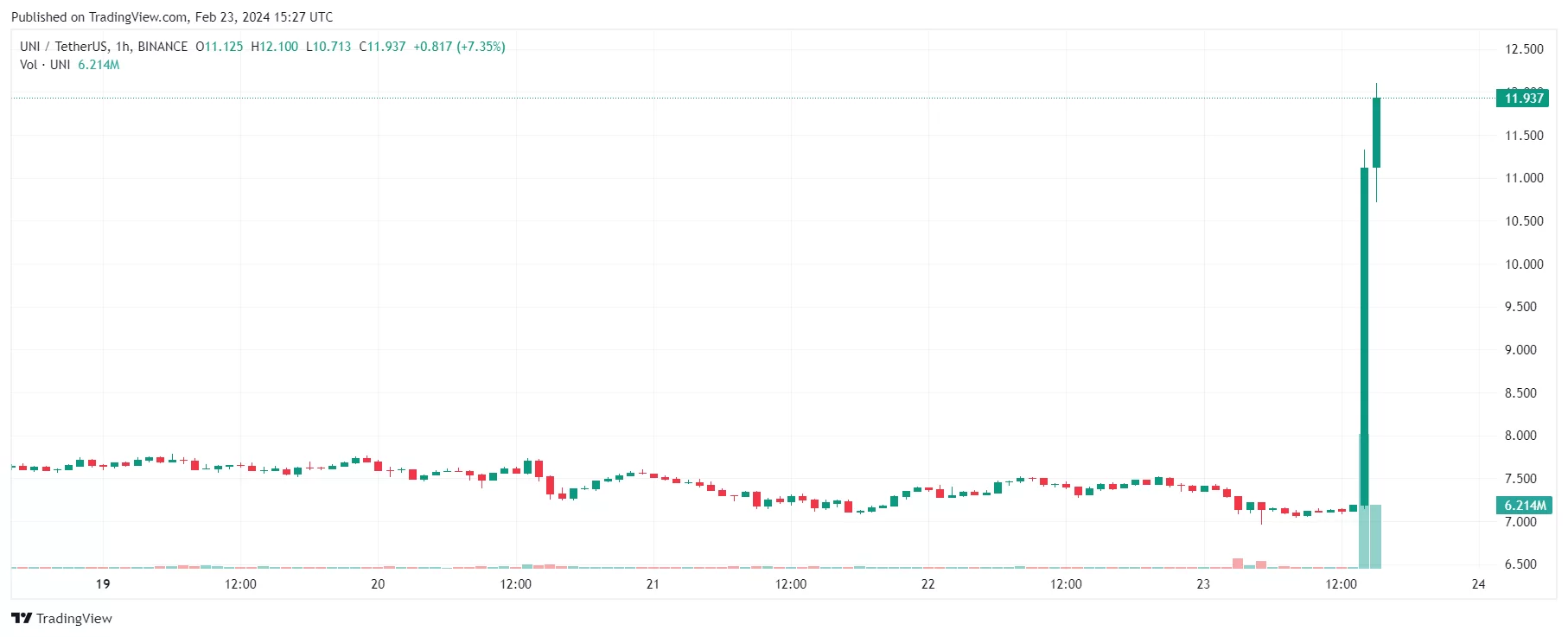Click the 12.500 price axis label
Screen dimensions: 1568x637
(x=1524, y=49)
